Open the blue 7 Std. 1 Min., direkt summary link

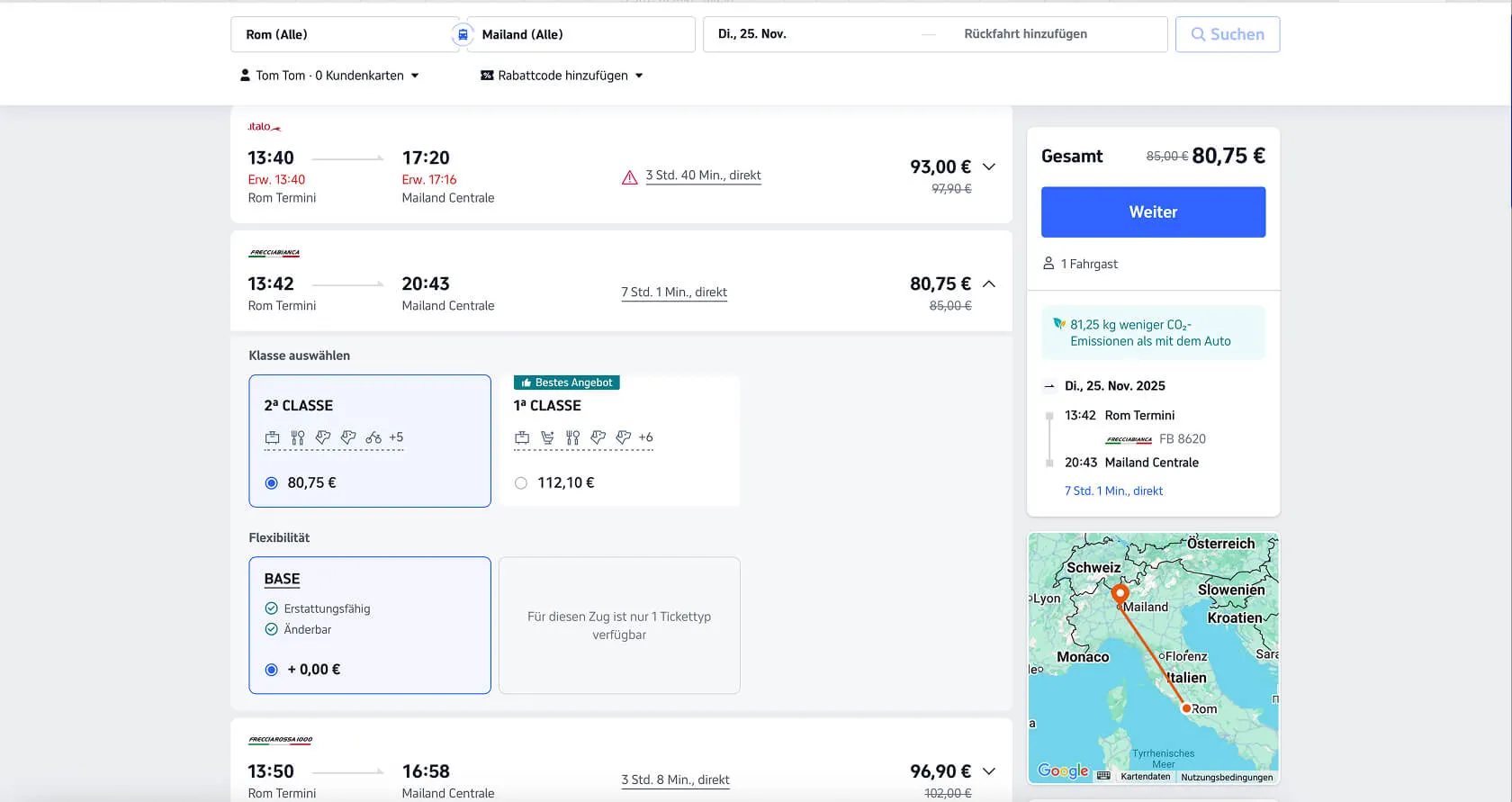coord(1113,491)
